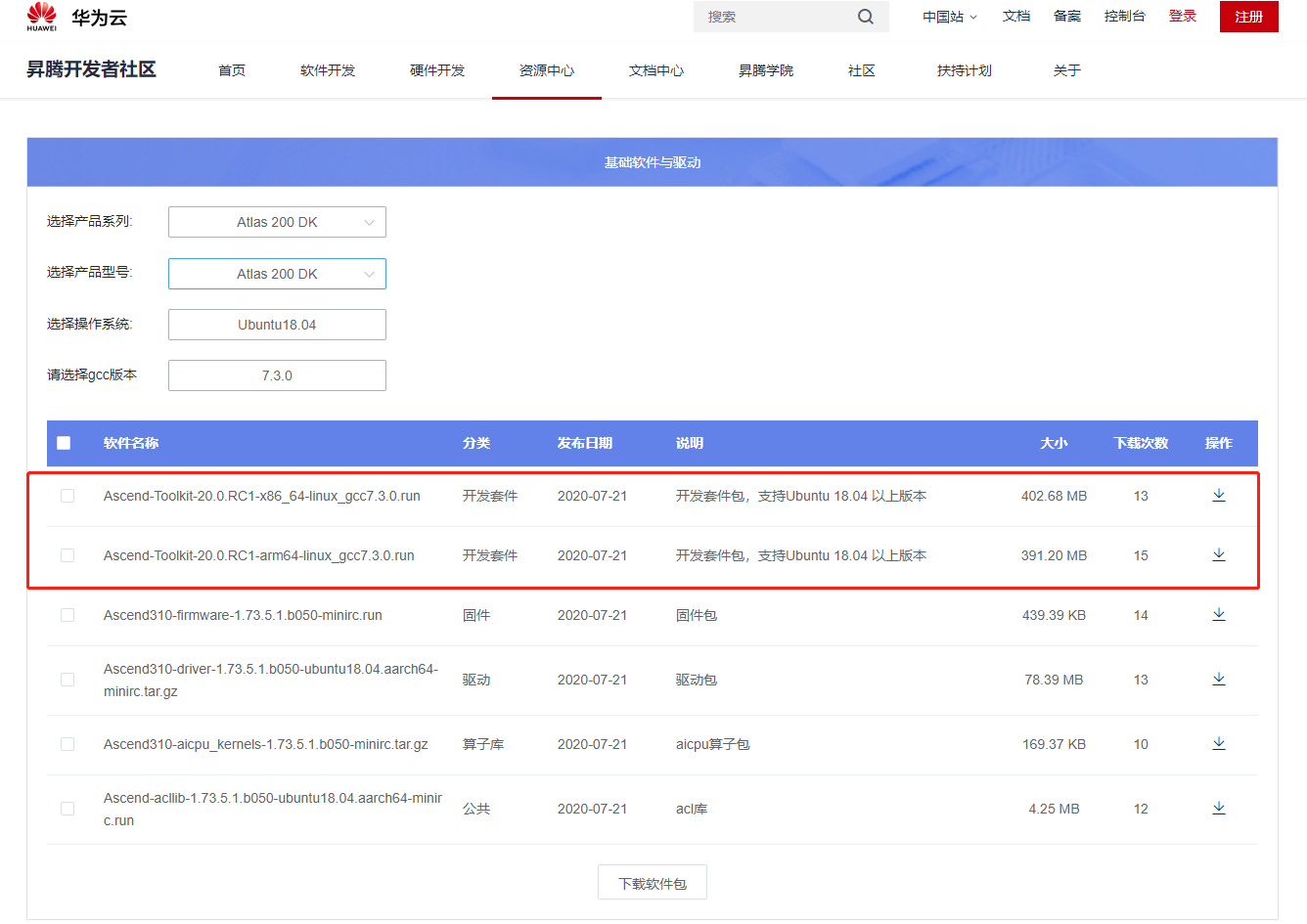1307x924 pixels.
Task: Open the 备案 link
Action: pyautogui.click(x=1067, y=16)
